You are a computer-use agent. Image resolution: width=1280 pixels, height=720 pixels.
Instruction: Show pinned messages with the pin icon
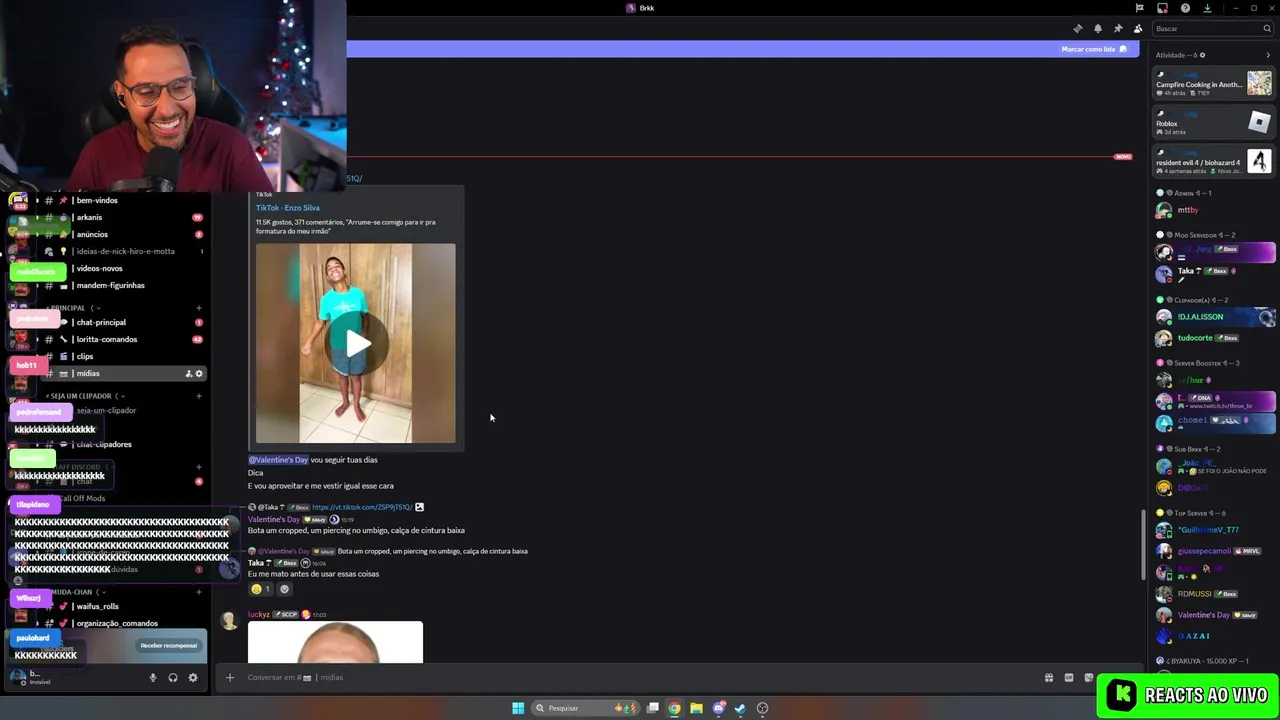[x=1117, y=28]
